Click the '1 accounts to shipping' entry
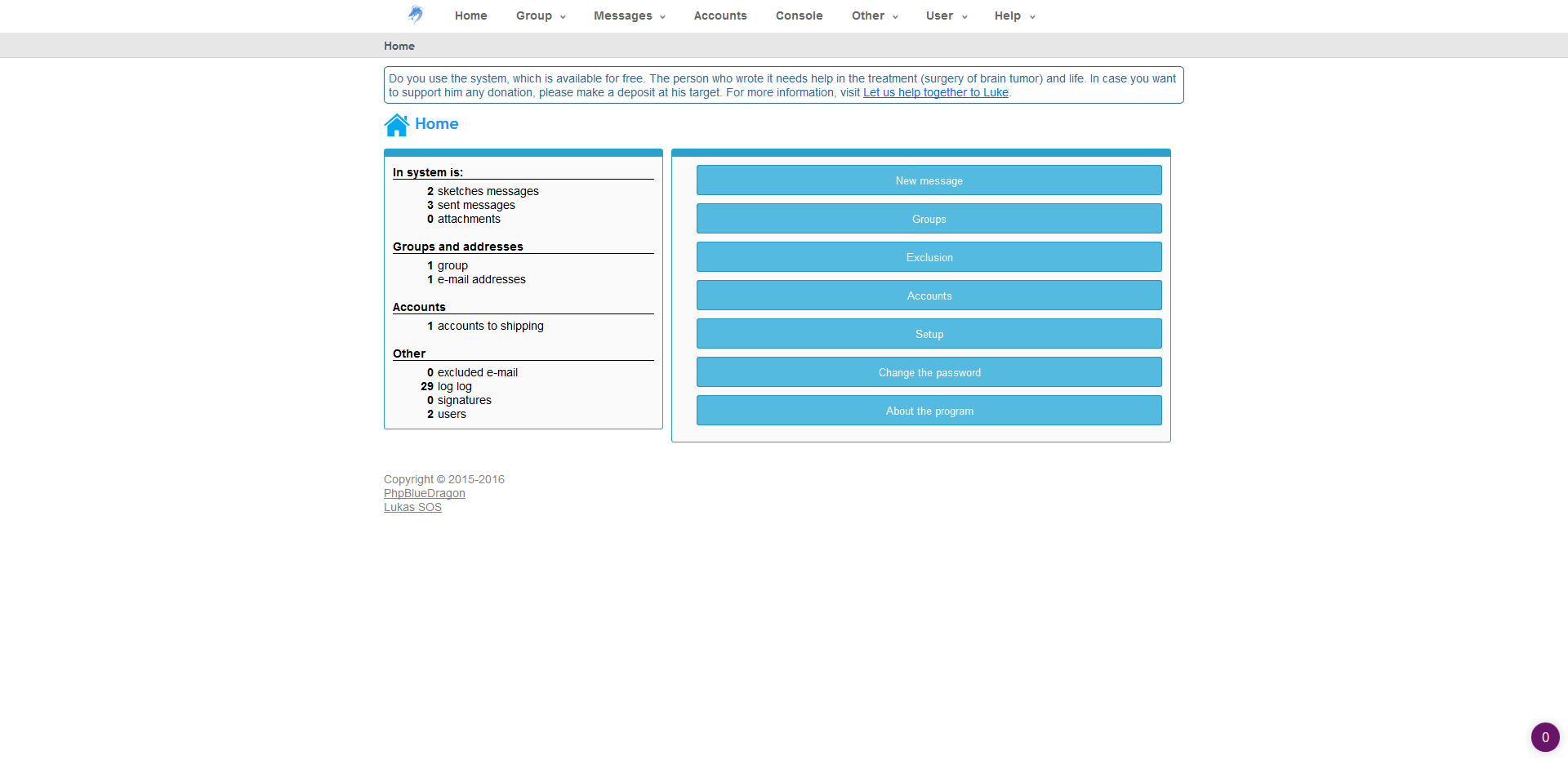This screenshot has height=778, width=1568. click(x=485, y=326)
